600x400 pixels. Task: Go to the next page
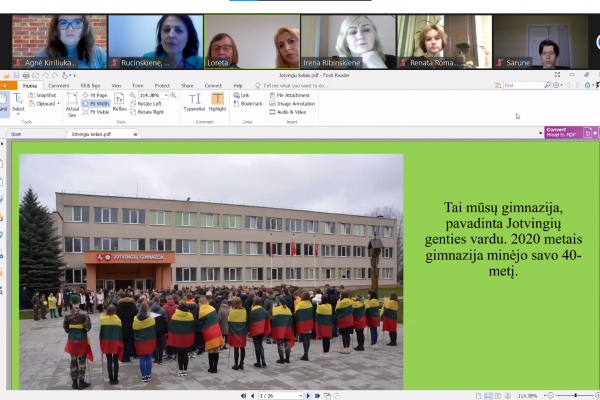pos(308,396)
